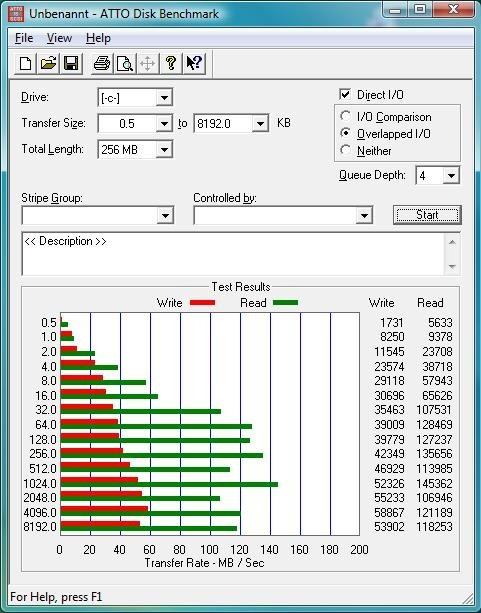Print results using the printer icon
The height and width of the screenshot is (613, 481).
click(102, 63)
